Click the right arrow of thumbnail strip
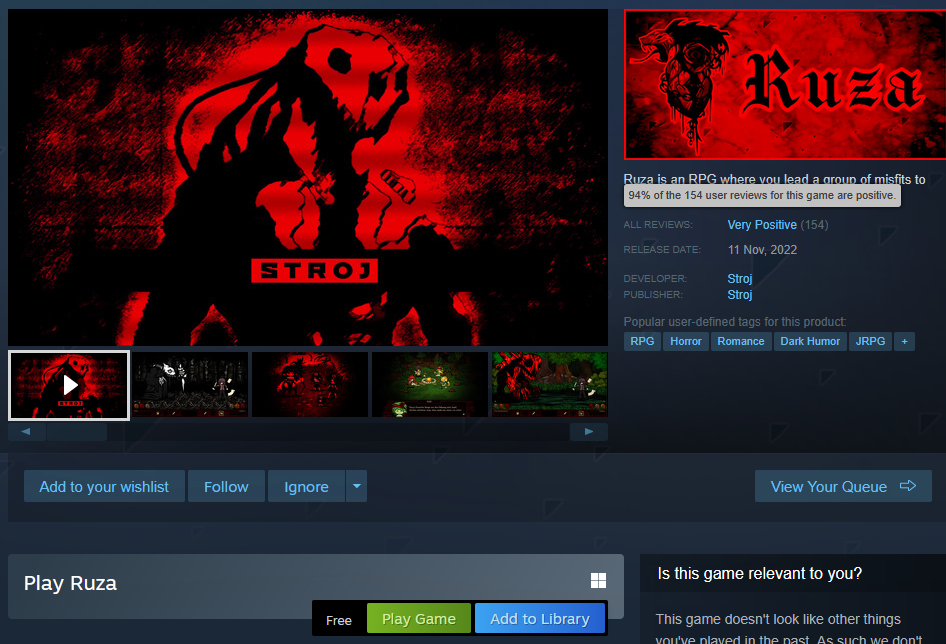Screen dimensions: 946x644 589,432
